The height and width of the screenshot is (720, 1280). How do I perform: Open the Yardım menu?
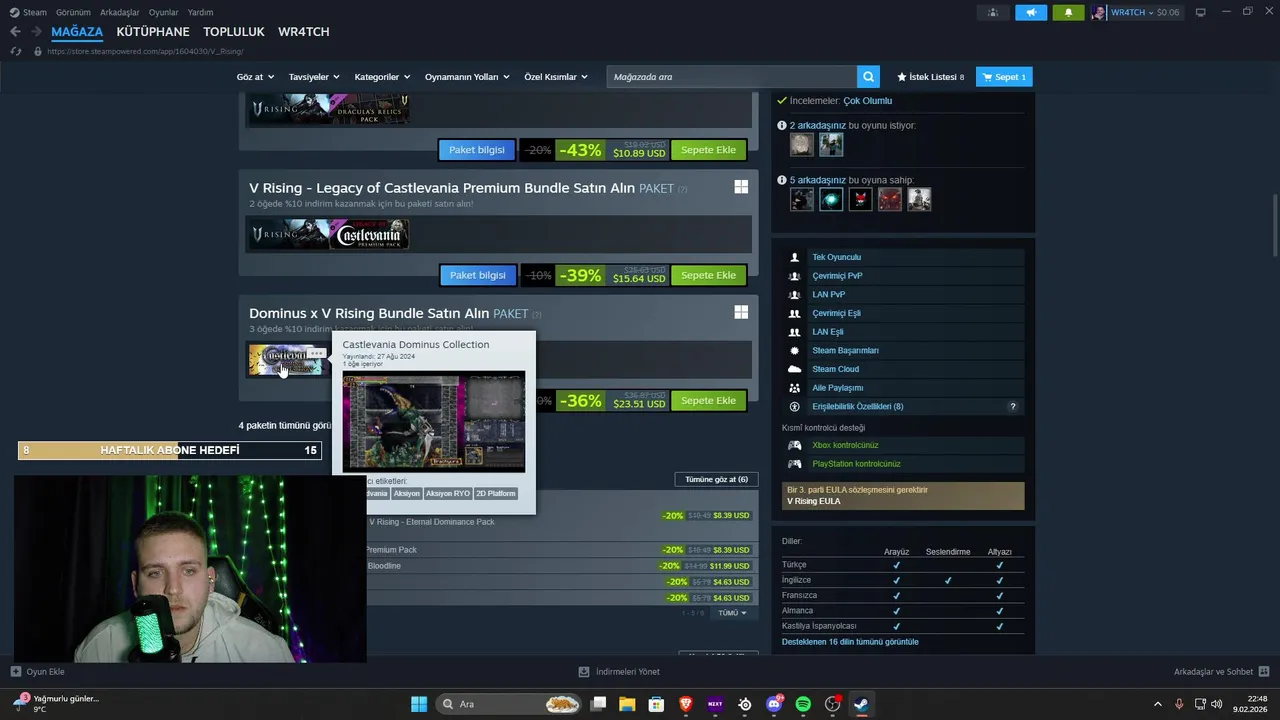tap(200, 12)
